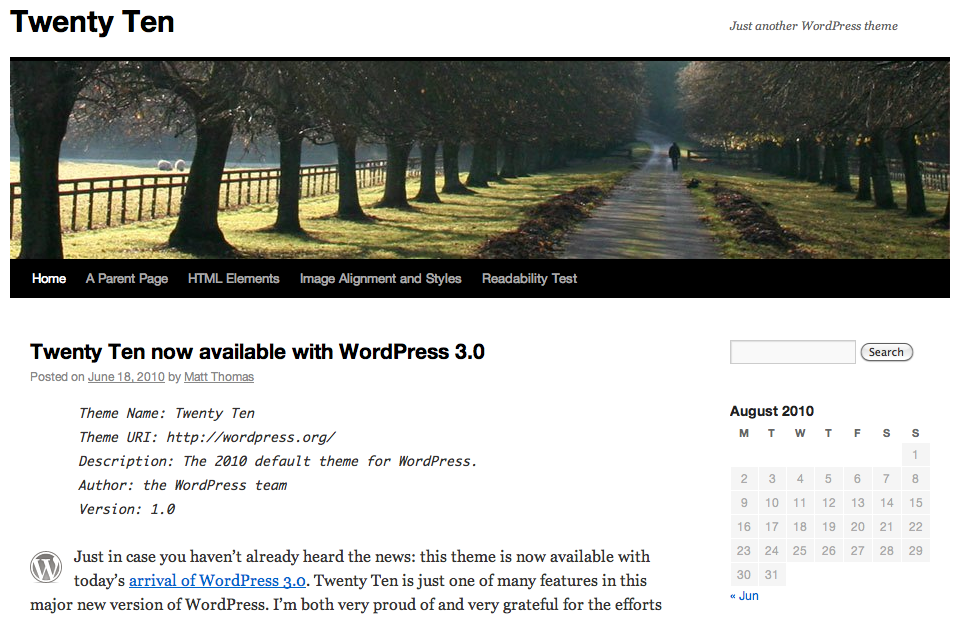Click the site tagline Just another WordPress theme
960x617 pixels.
coord(814,26)
